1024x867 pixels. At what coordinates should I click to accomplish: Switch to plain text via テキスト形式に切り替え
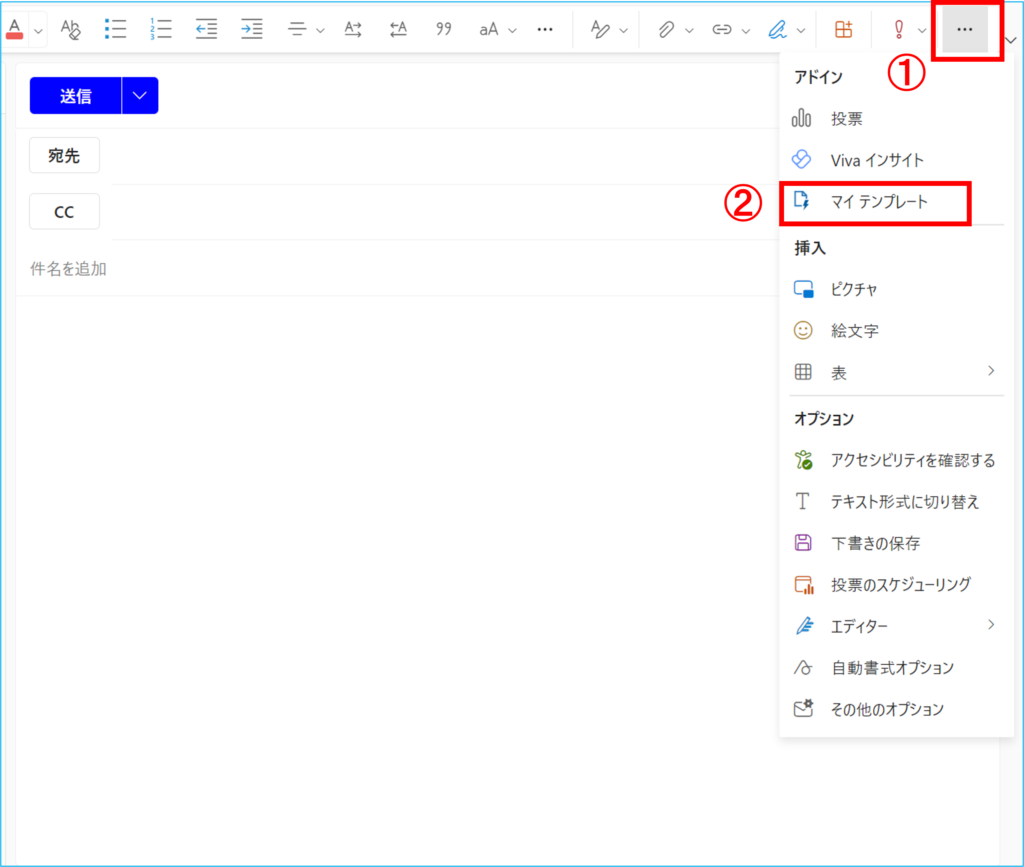tap(904, 502)
